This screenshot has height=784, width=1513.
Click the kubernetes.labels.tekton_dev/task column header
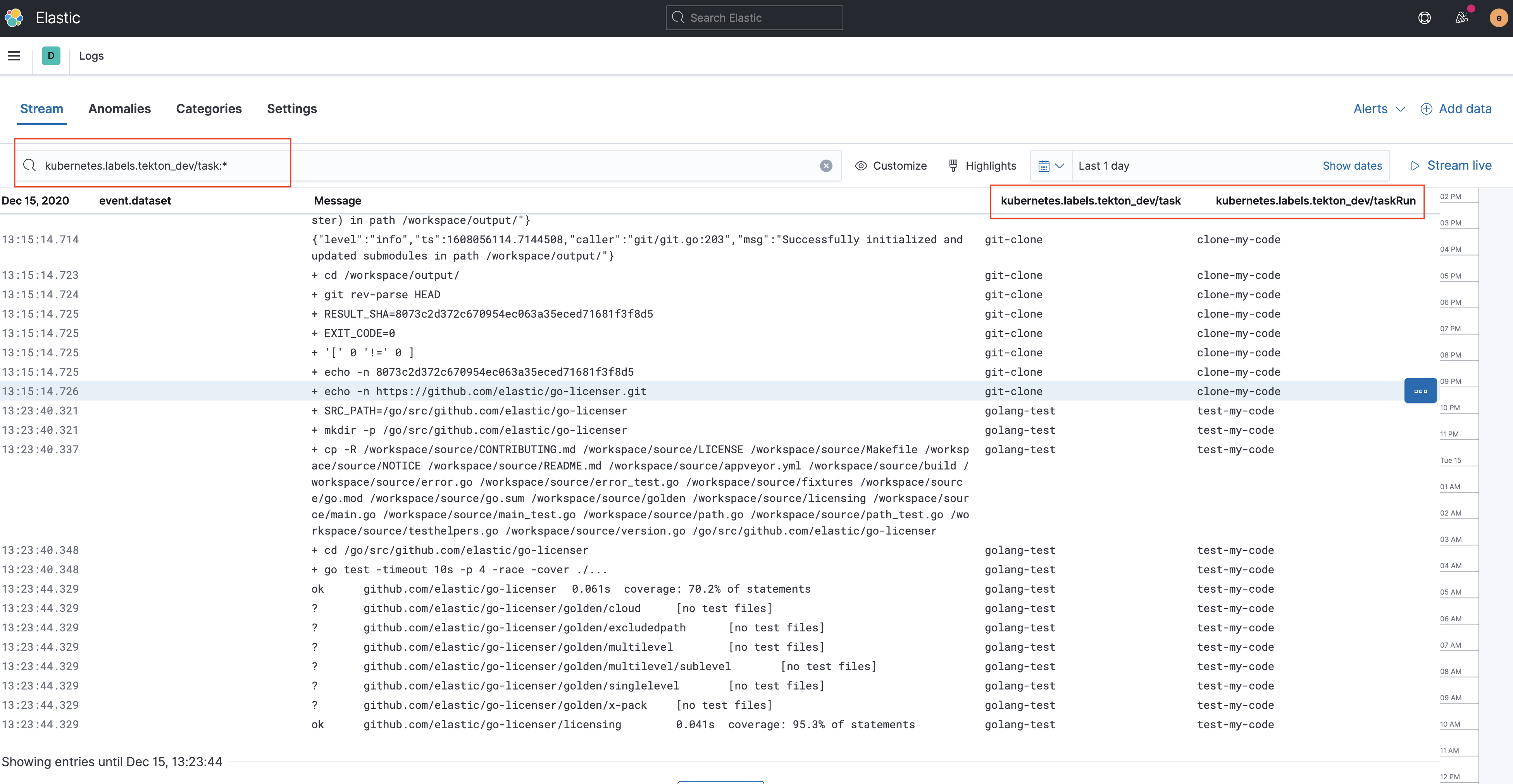(1090, 200)
